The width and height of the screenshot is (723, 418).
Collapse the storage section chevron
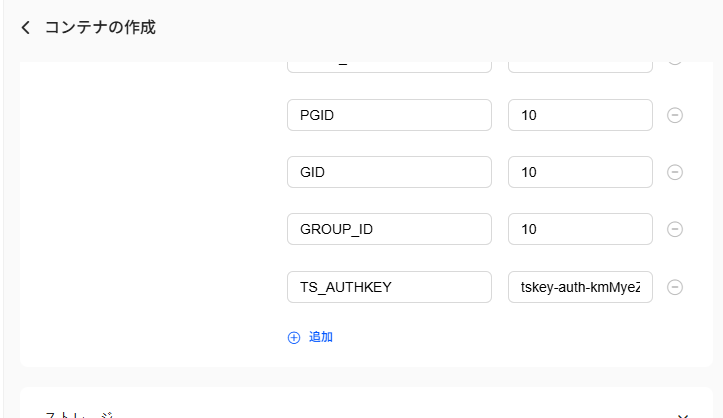tap(683, 416)
